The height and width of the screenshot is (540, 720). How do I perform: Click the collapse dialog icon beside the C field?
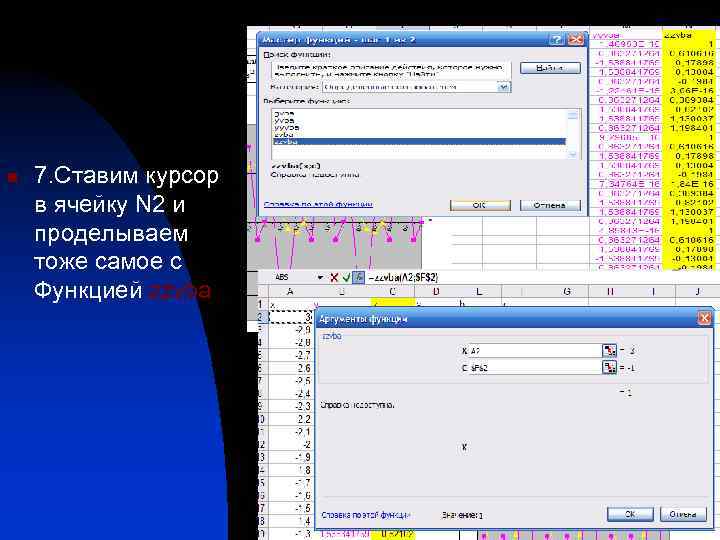609,367
